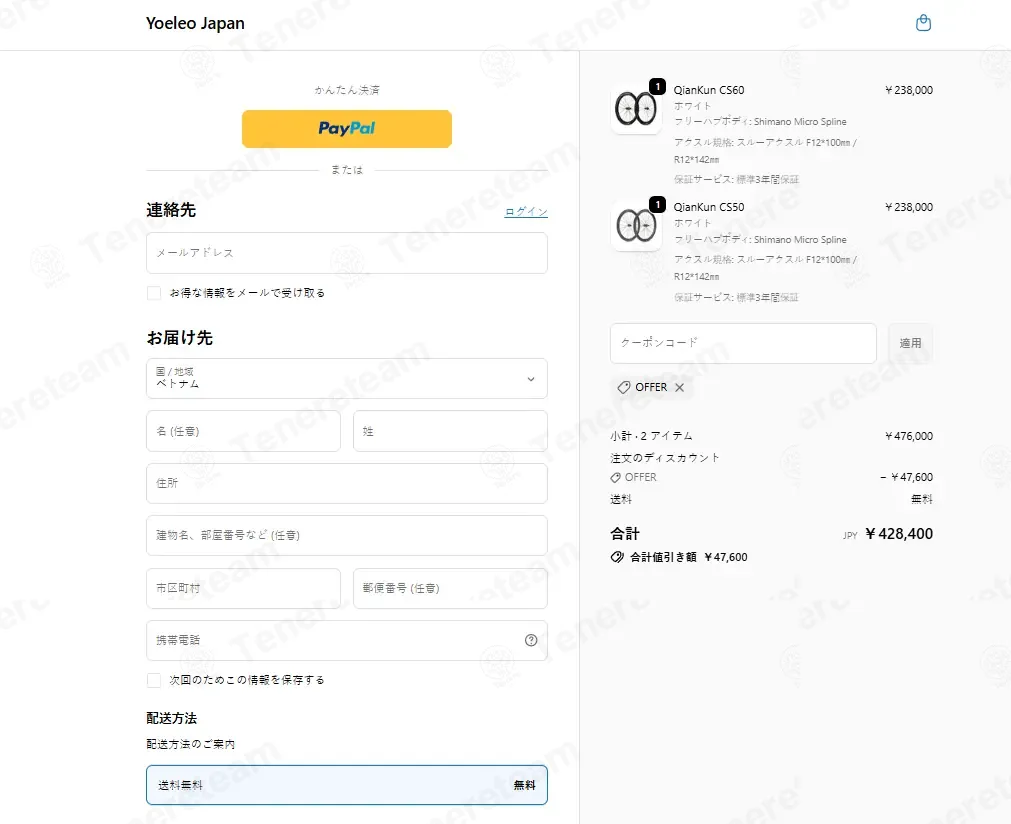Apply coupon with the 適用 button
The image size is (1011, 824).
coord(910,343)
